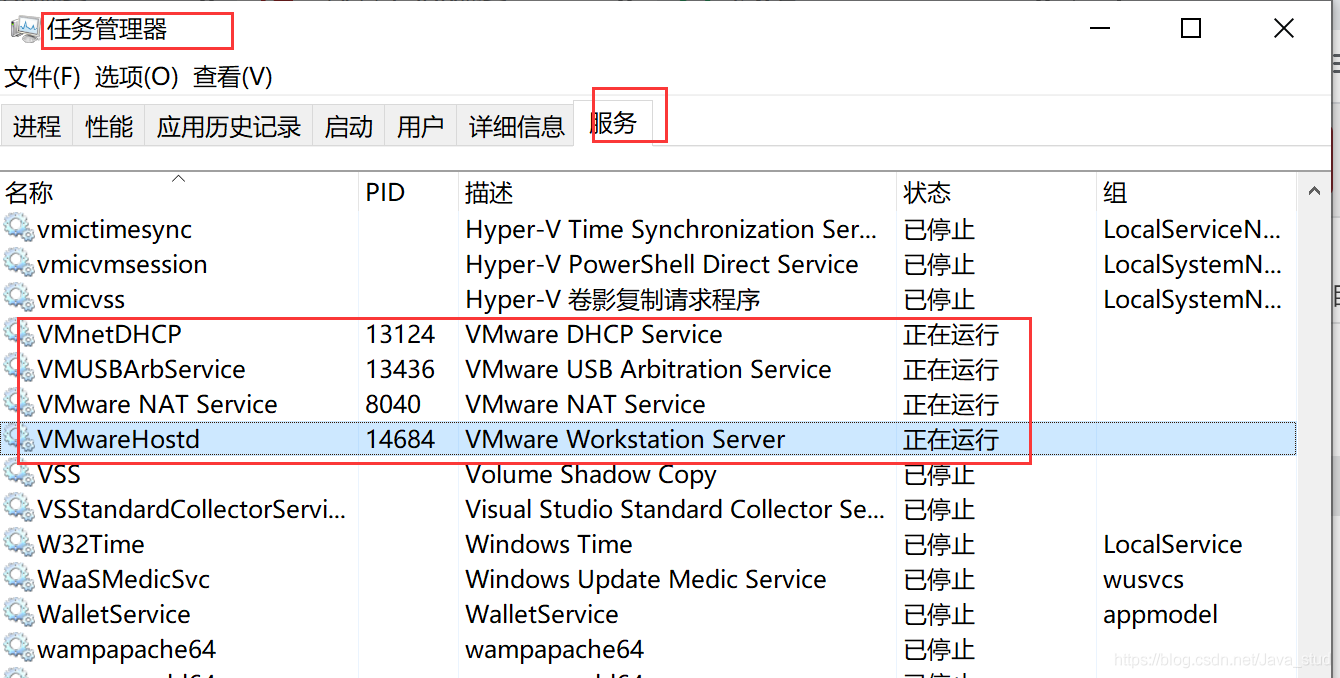Click the WalletService row icon
1340x678 pixels.
point(19,614)
